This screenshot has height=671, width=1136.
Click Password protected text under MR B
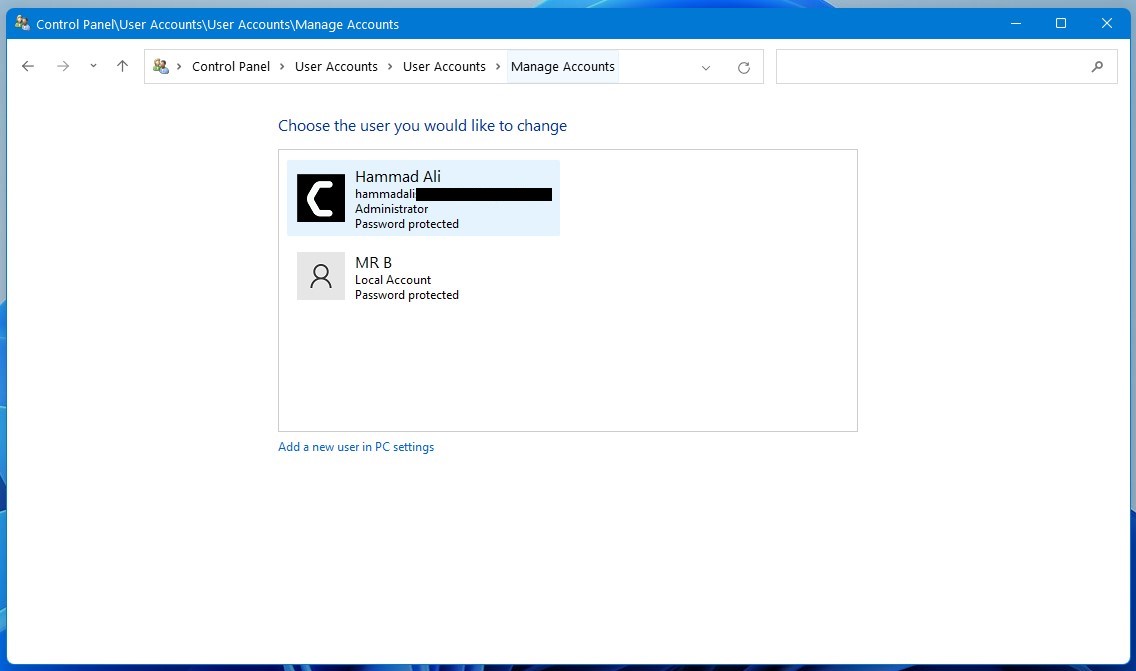coord(406,295)
